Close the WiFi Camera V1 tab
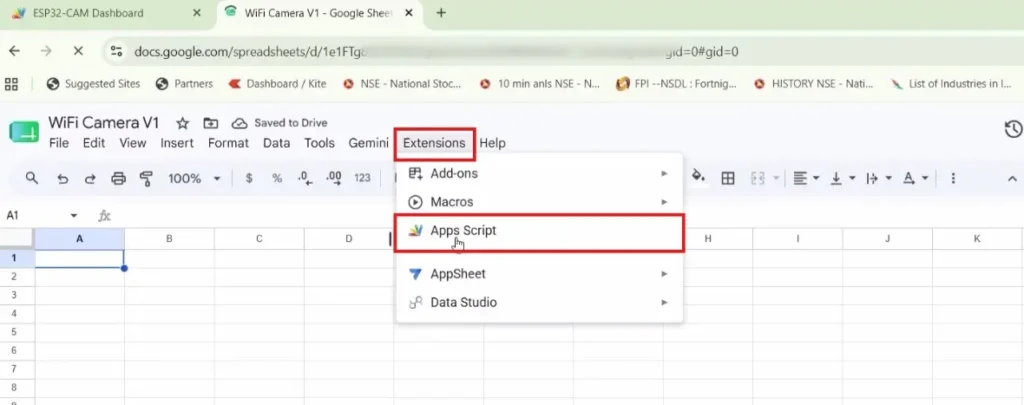 [x=408, y=13]
